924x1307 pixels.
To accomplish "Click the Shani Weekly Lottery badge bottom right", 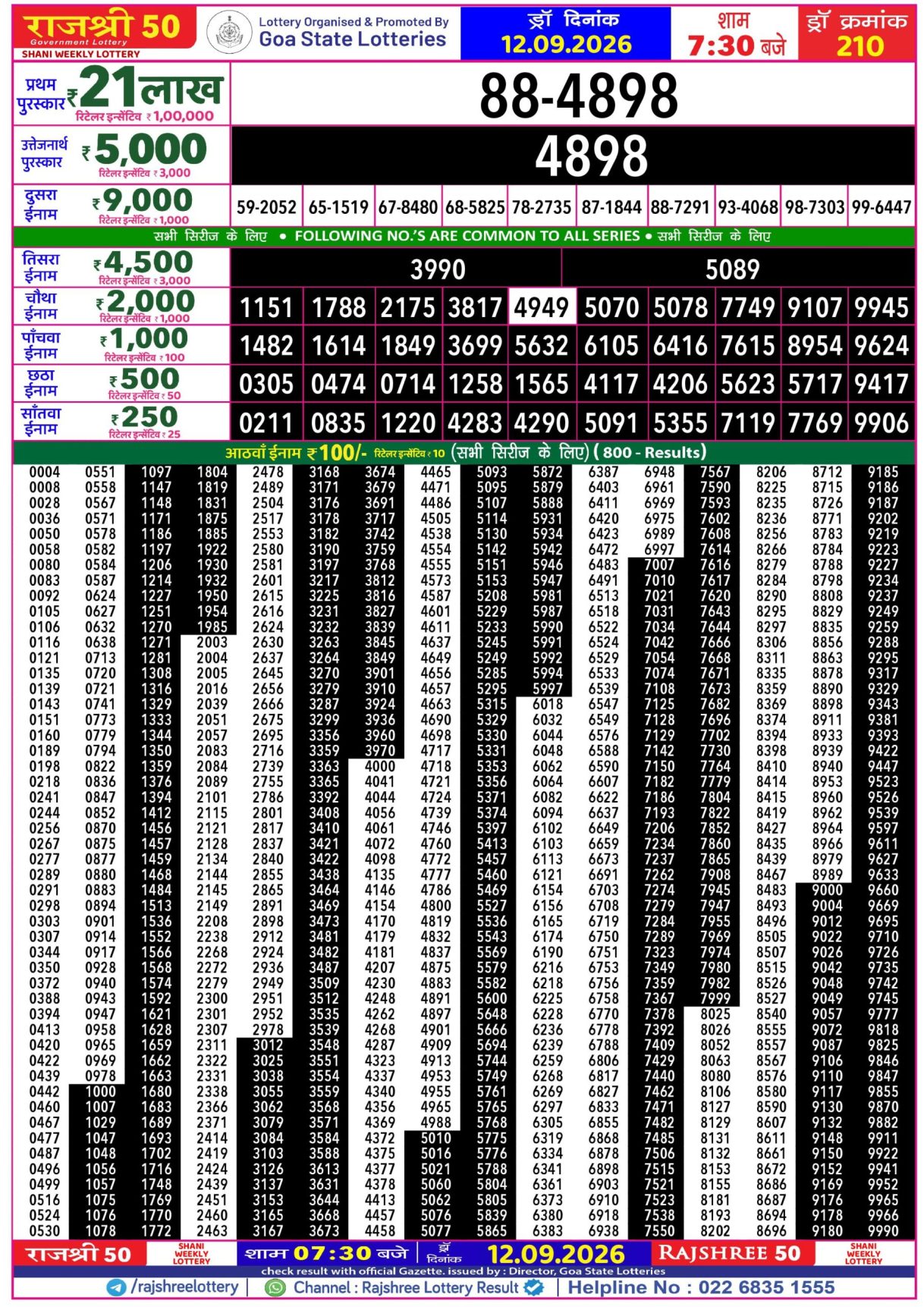I will [x=863, y=1253].
